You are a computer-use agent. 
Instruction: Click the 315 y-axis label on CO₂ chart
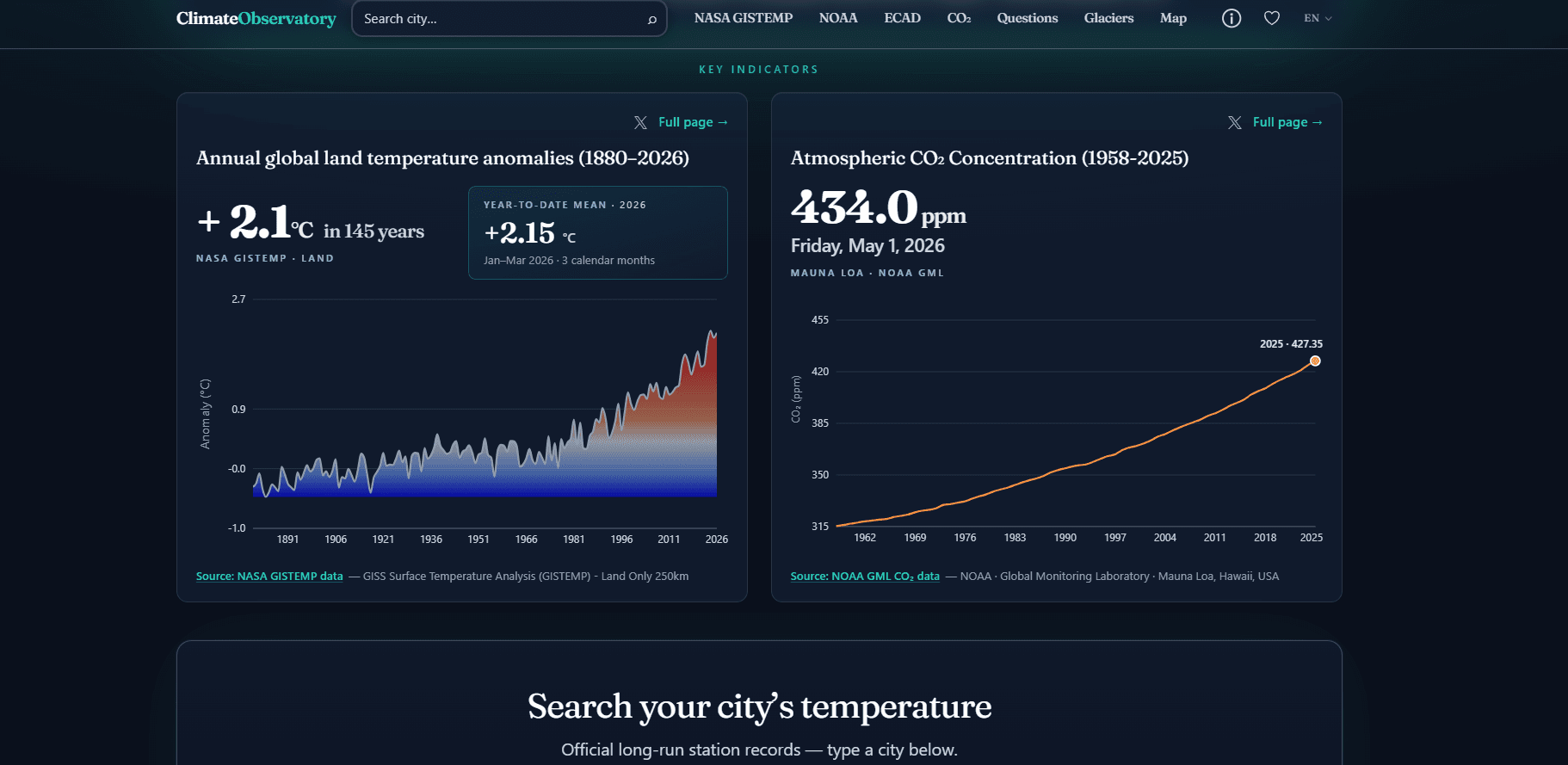[820, 527]
